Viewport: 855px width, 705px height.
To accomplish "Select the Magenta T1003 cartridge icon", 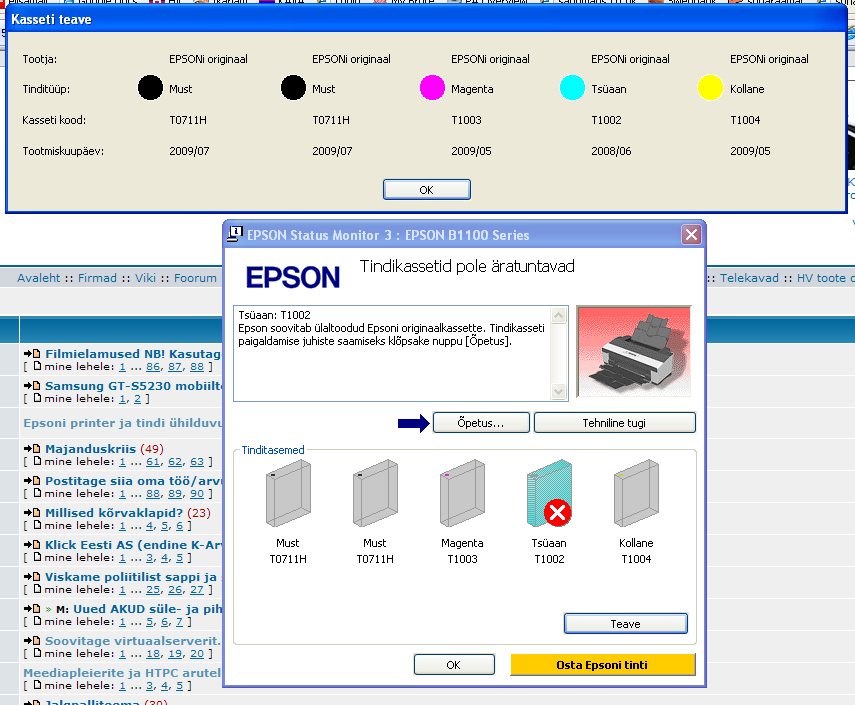I will tap(462, 493).
